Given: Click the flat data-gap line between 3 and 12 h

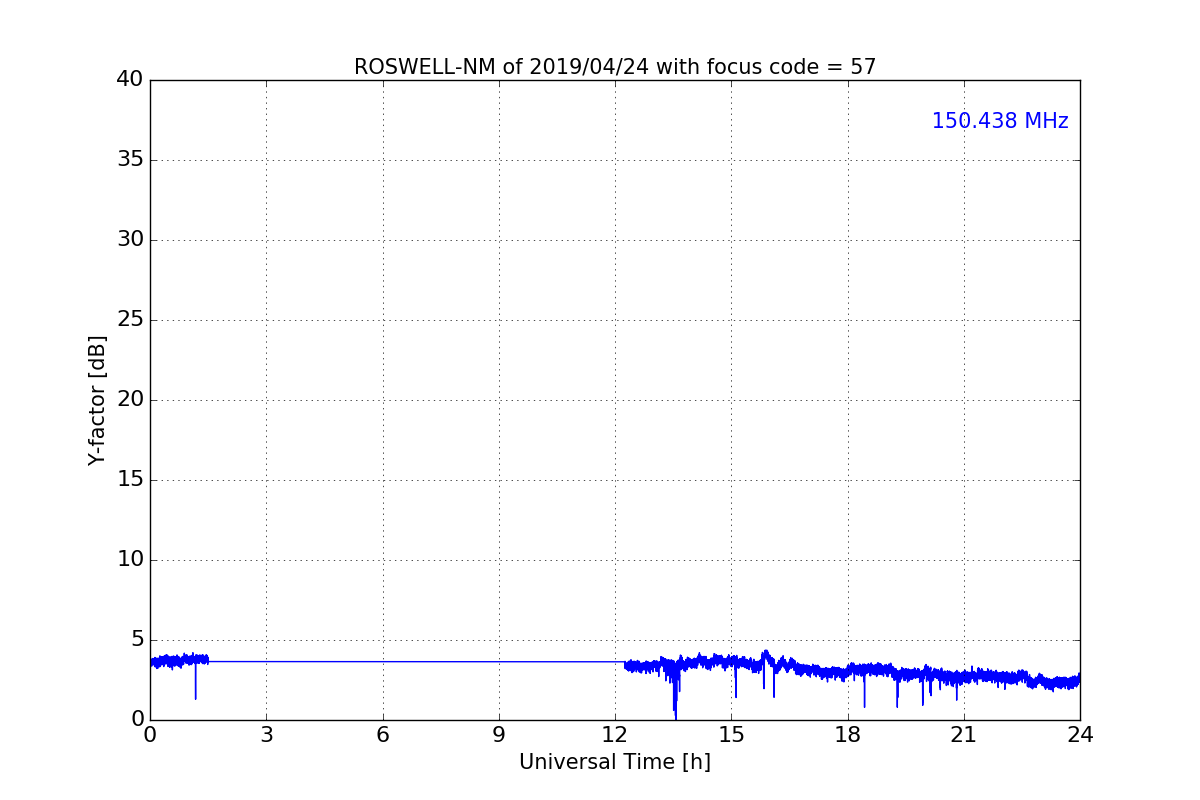Looking at the screenshot, I should pyautogui.click(x=417, y=661).
